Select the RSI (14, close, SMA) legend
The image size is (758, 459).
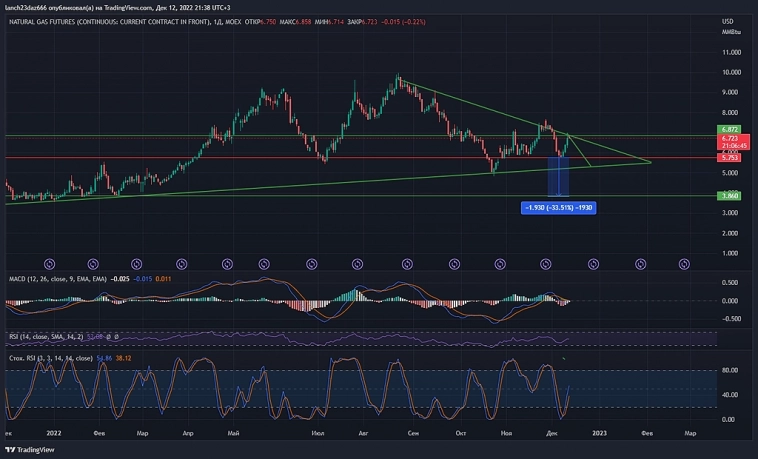(45, 337)
